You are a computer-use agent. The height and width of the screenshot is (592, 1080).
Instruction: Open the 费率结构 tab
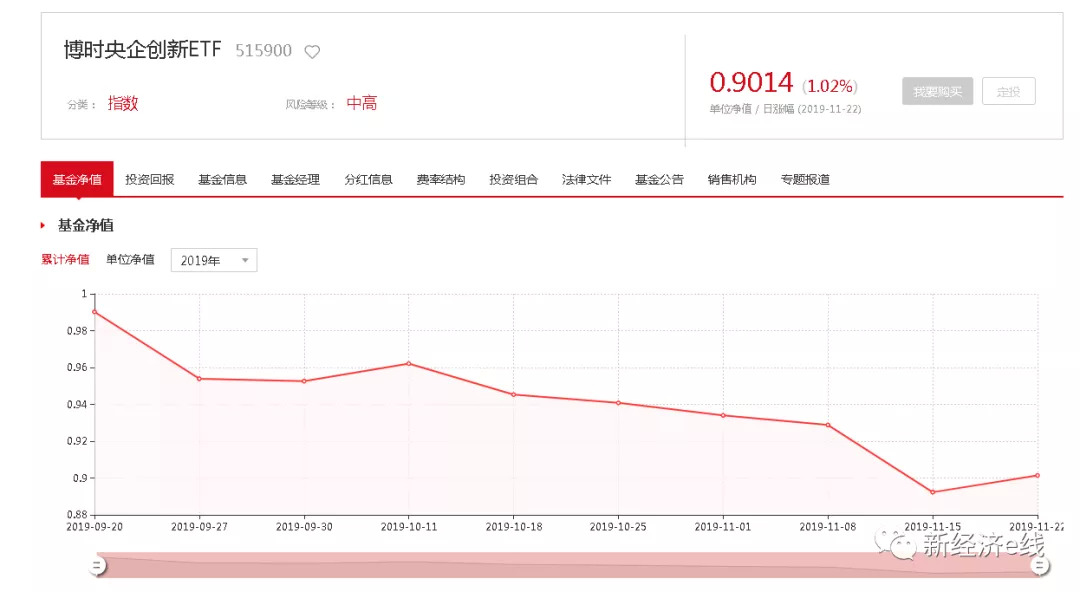point(441,179)
